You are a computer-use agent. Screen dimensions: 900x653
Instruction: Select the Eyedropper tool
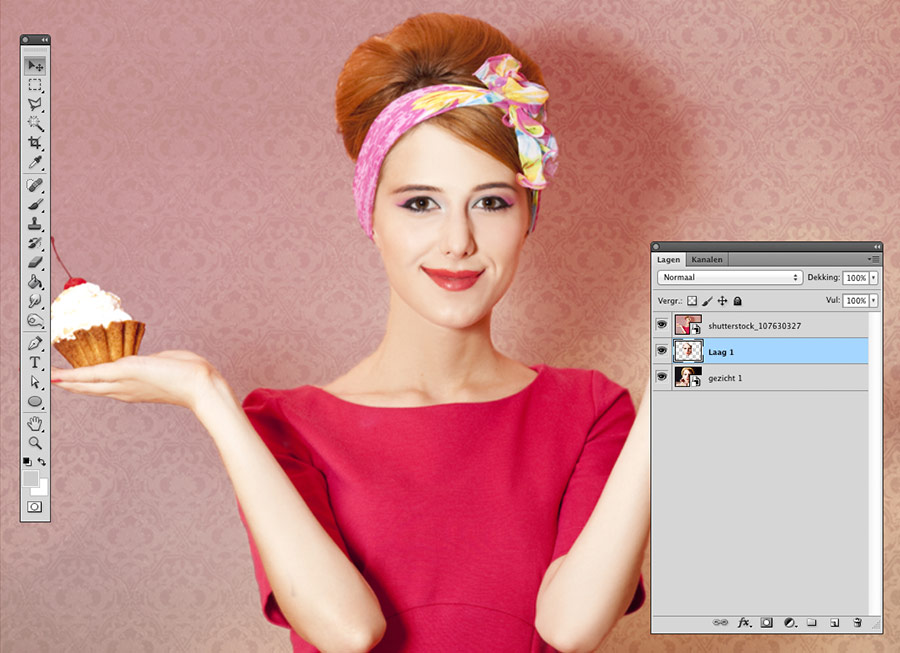tap(35, 162)
